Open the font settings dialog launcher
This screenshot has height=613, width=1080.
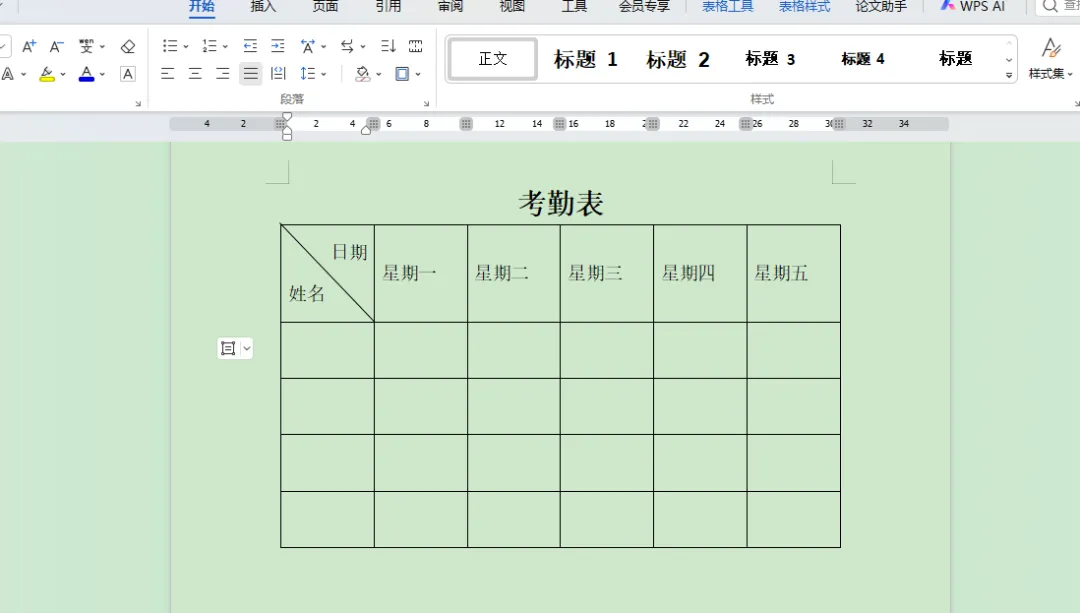coord(138,103)
